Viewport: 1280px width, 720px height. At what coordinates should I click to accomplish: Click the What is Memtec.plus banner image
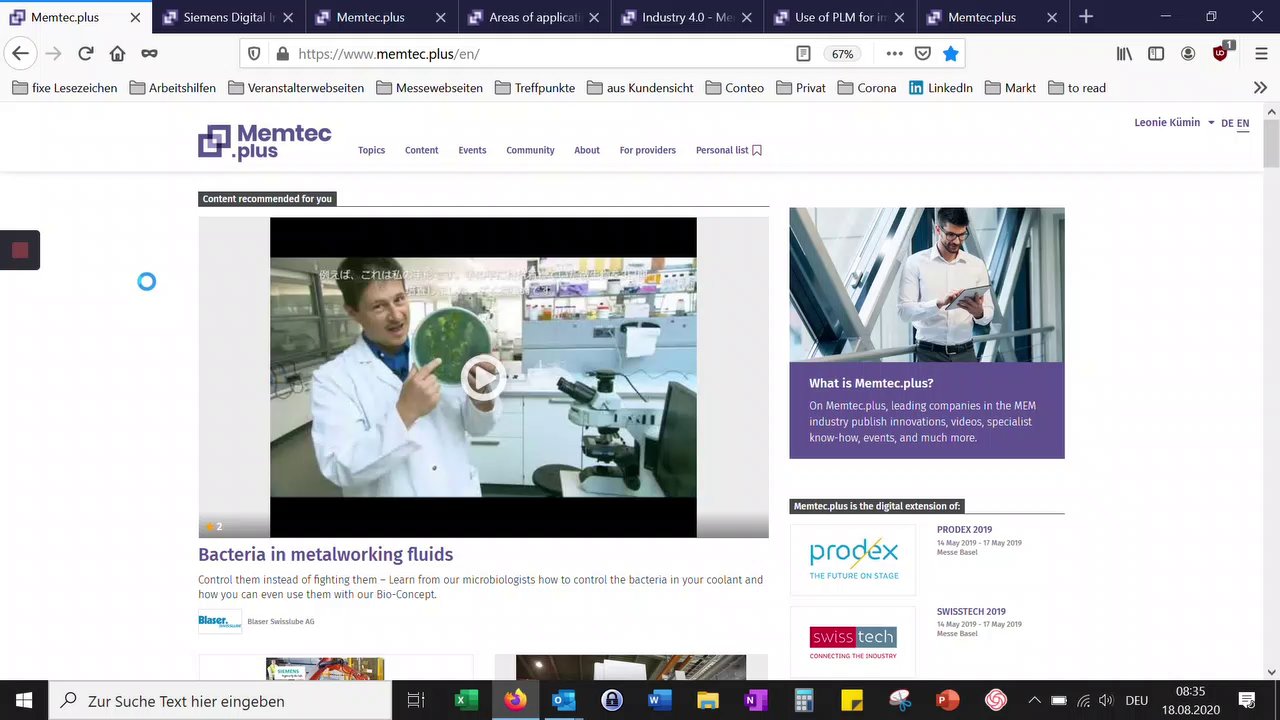927,285
